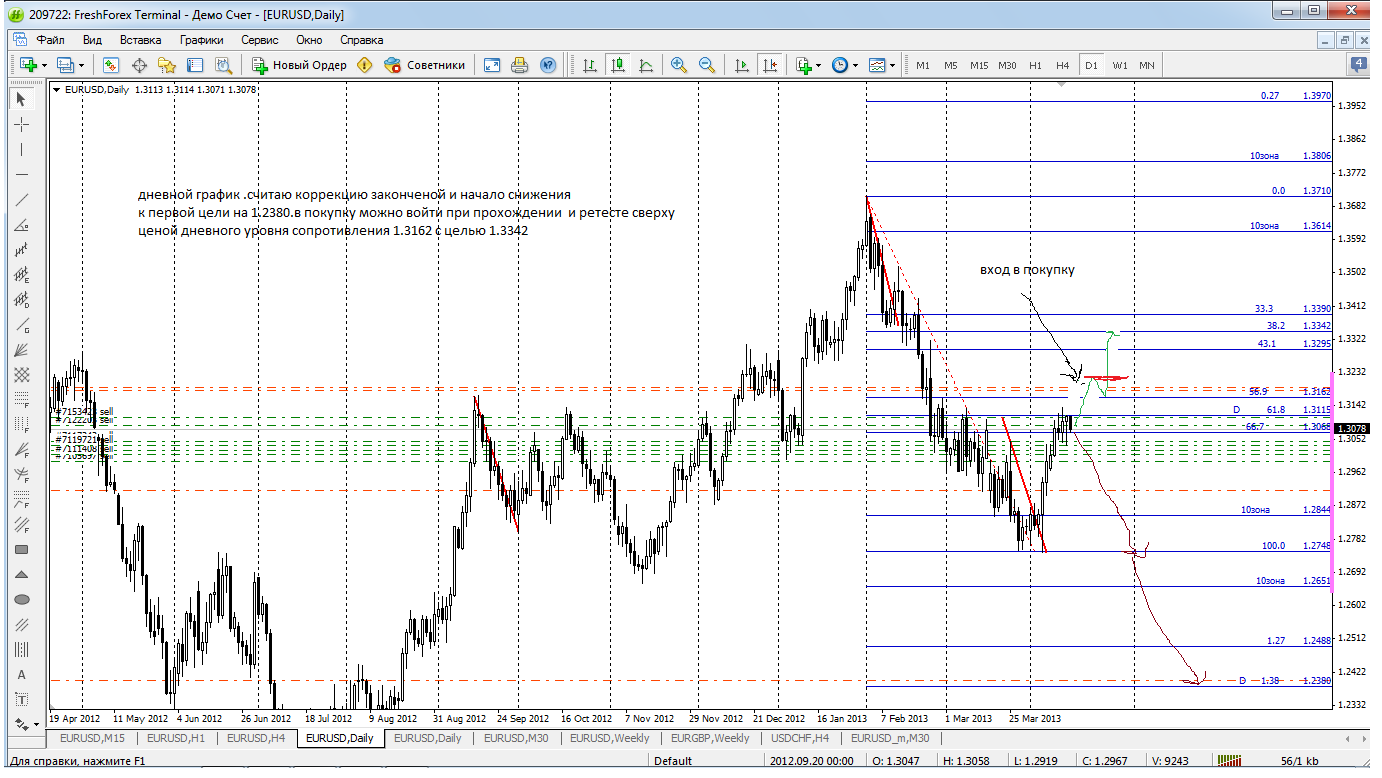Toggle the chart shift option
This screenshot has height=778, width=1382.
pos(769,65)
